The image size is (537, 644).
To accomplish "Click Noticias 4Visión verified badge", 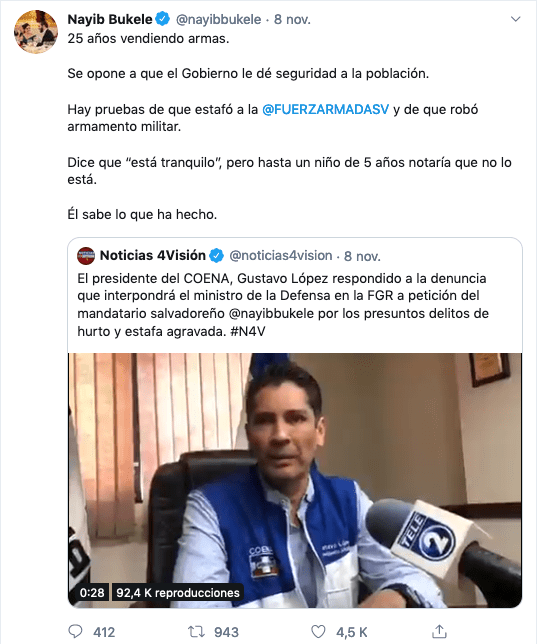I will pyautogui.click(x=217, y=255).
